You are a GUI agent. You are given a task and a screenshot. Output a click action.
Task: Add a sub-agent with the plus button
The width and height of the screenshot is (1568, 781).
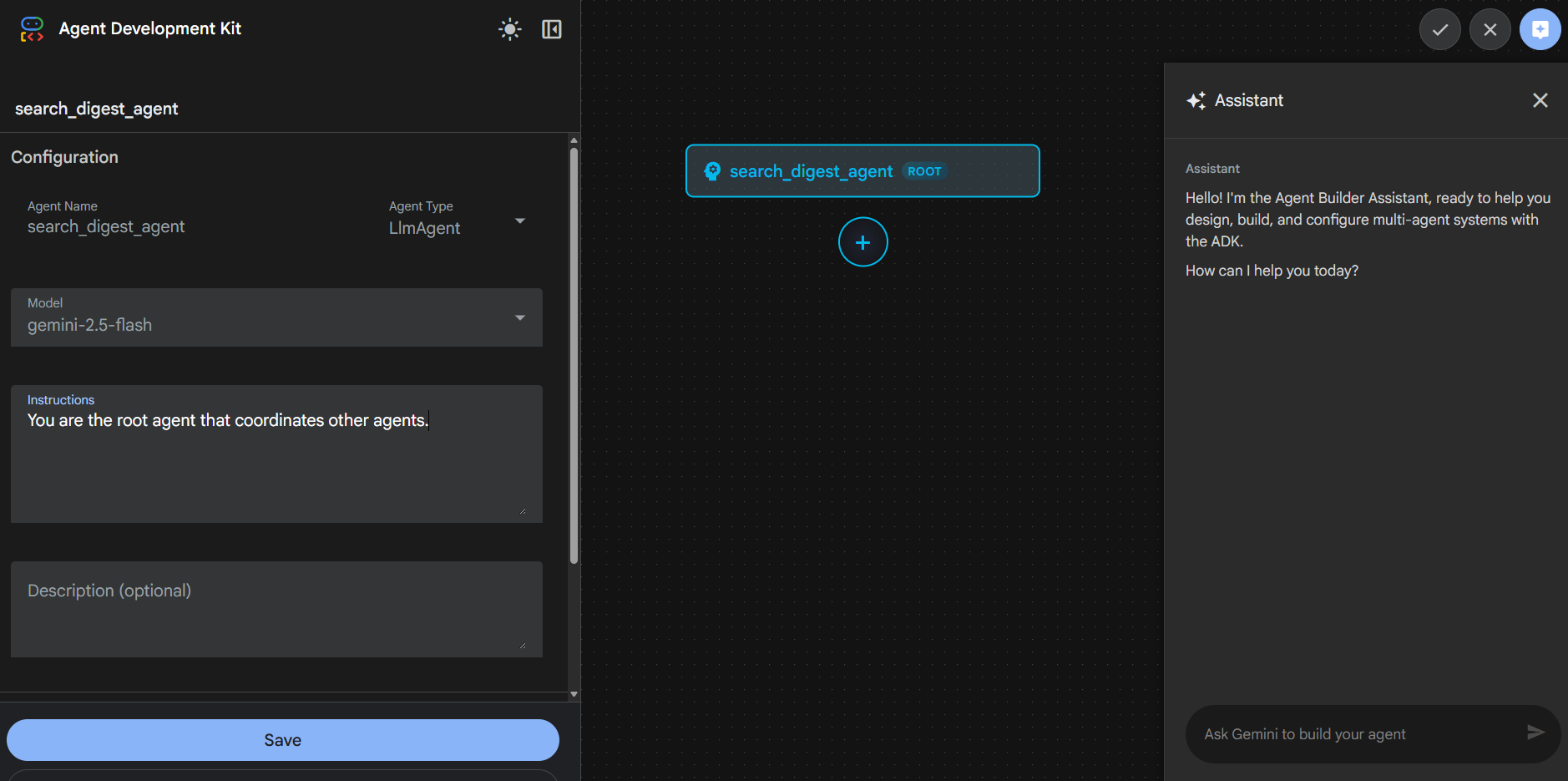862,242
